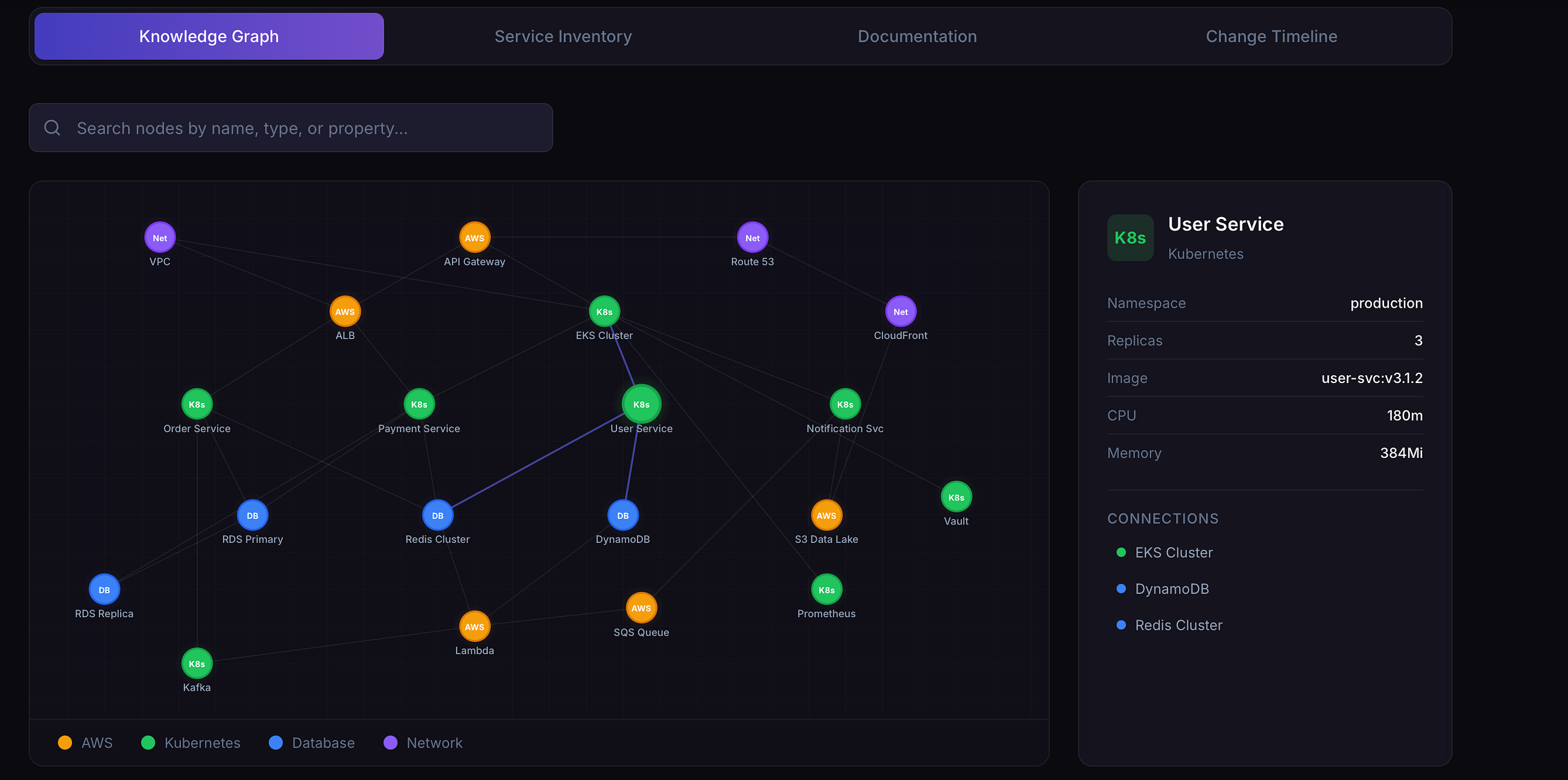Switch to the Service Inventory tab
1568x780 pixels.
[563, 37]
